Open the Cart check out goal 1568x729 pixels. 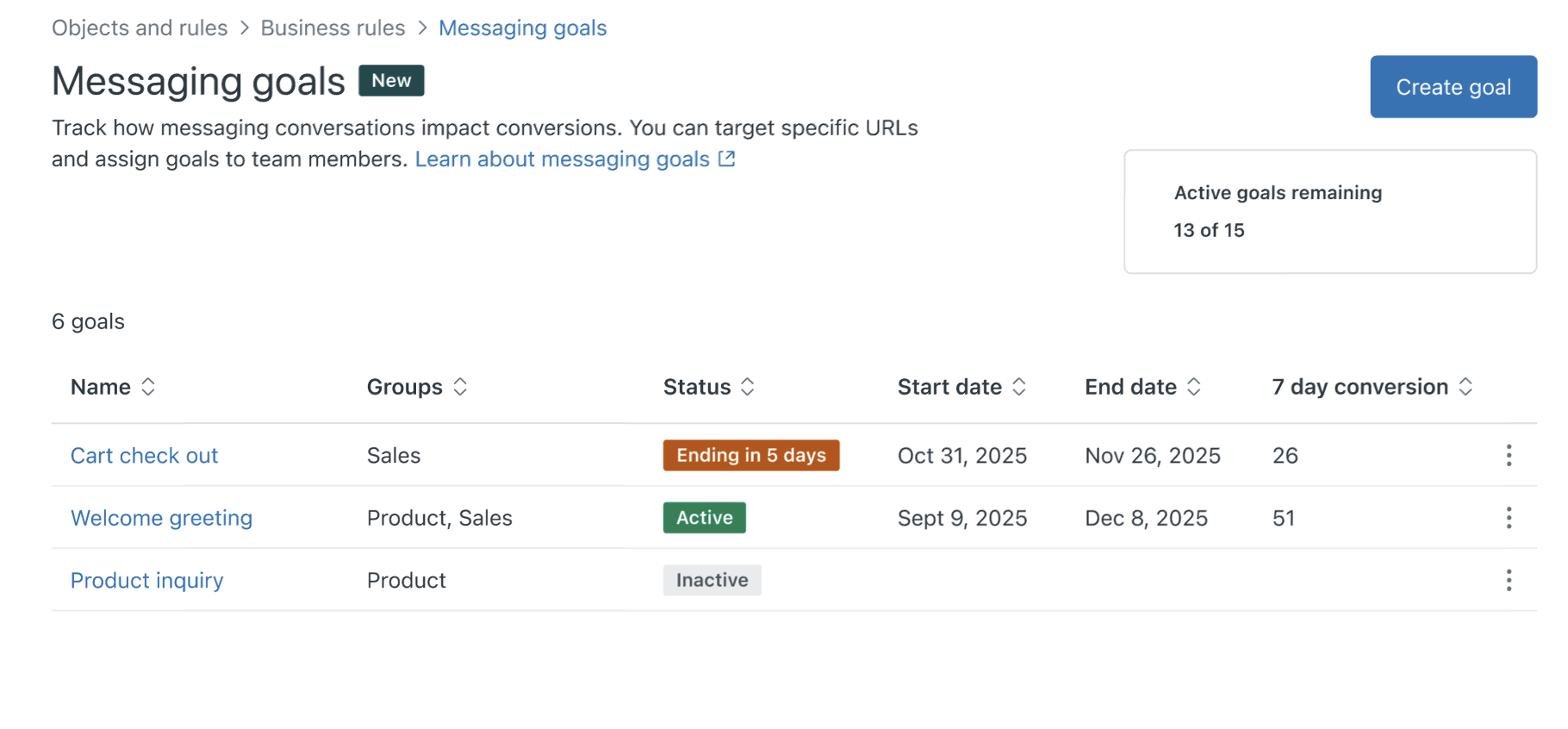[145, 456]
